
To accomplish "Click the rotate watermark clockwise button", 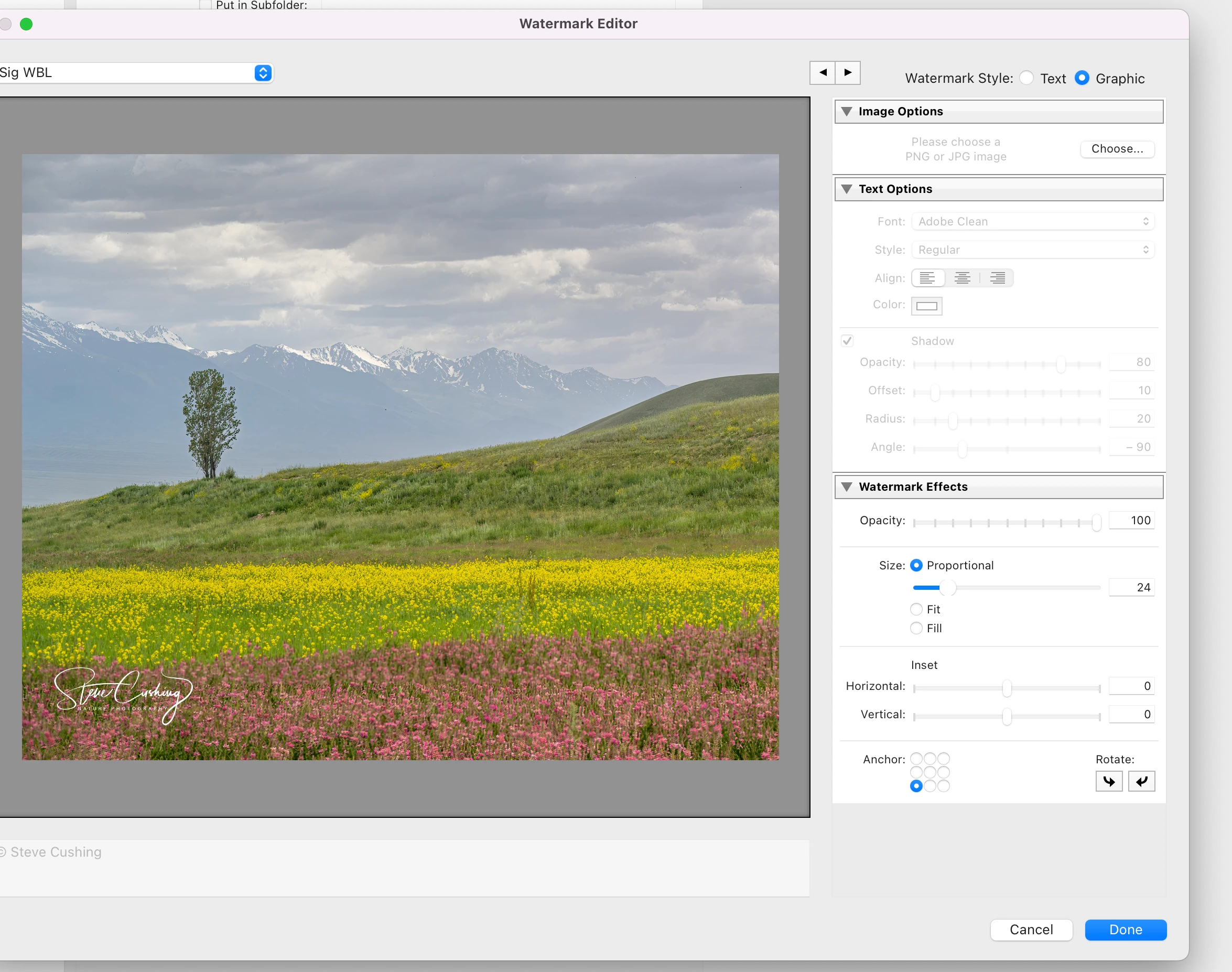I will pyautogui.click(x=1108, y=781).
